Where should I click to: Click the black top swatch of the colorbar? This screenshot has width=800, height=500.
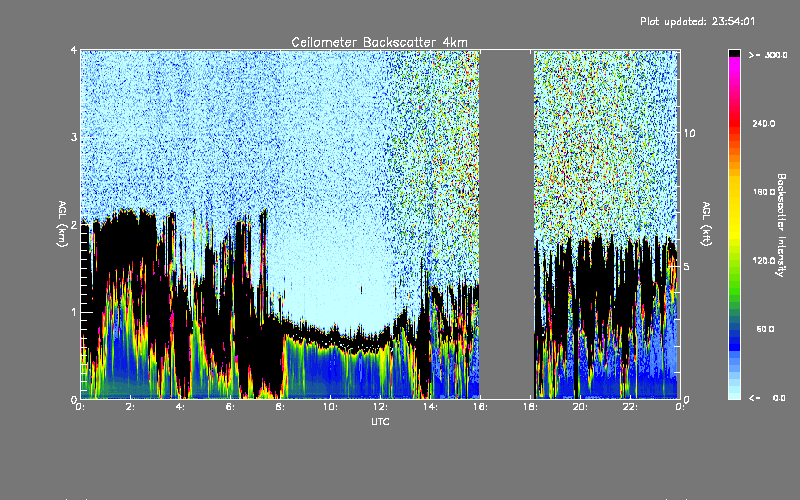tap(734, 54)
